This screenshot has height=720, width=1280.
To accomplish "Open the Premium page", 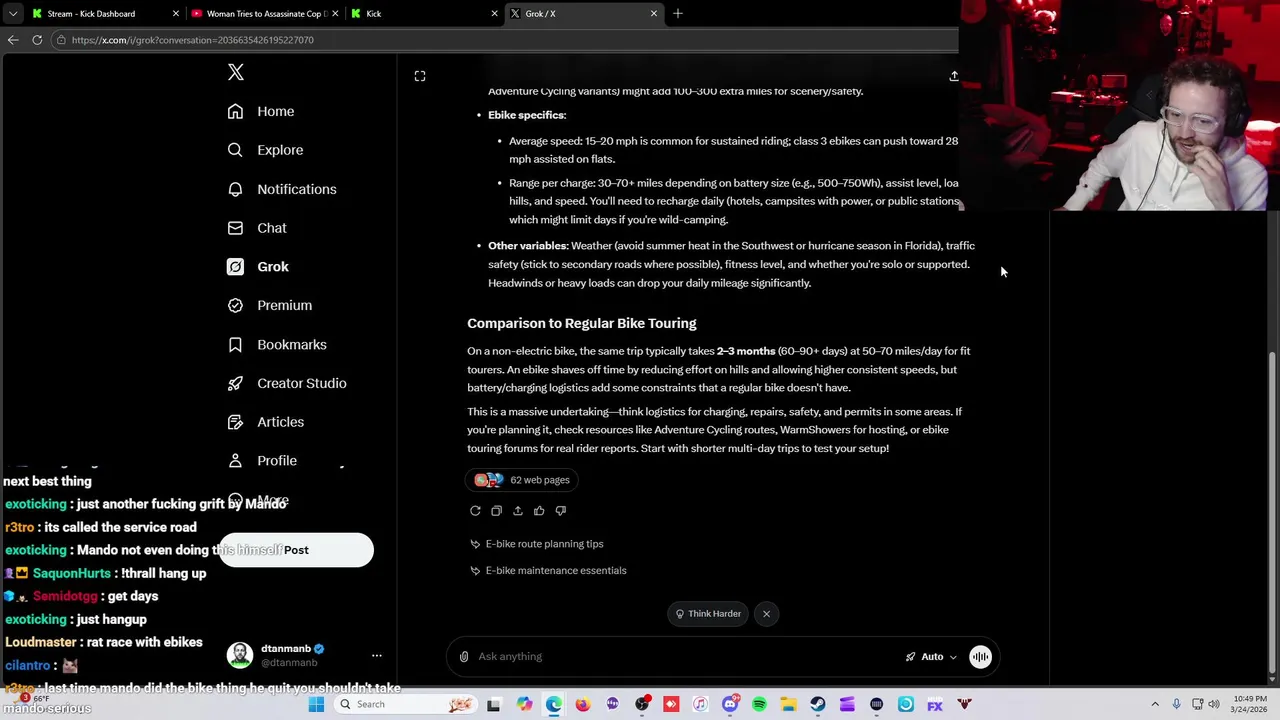I will pyautogui.click(x=270, y=305).
